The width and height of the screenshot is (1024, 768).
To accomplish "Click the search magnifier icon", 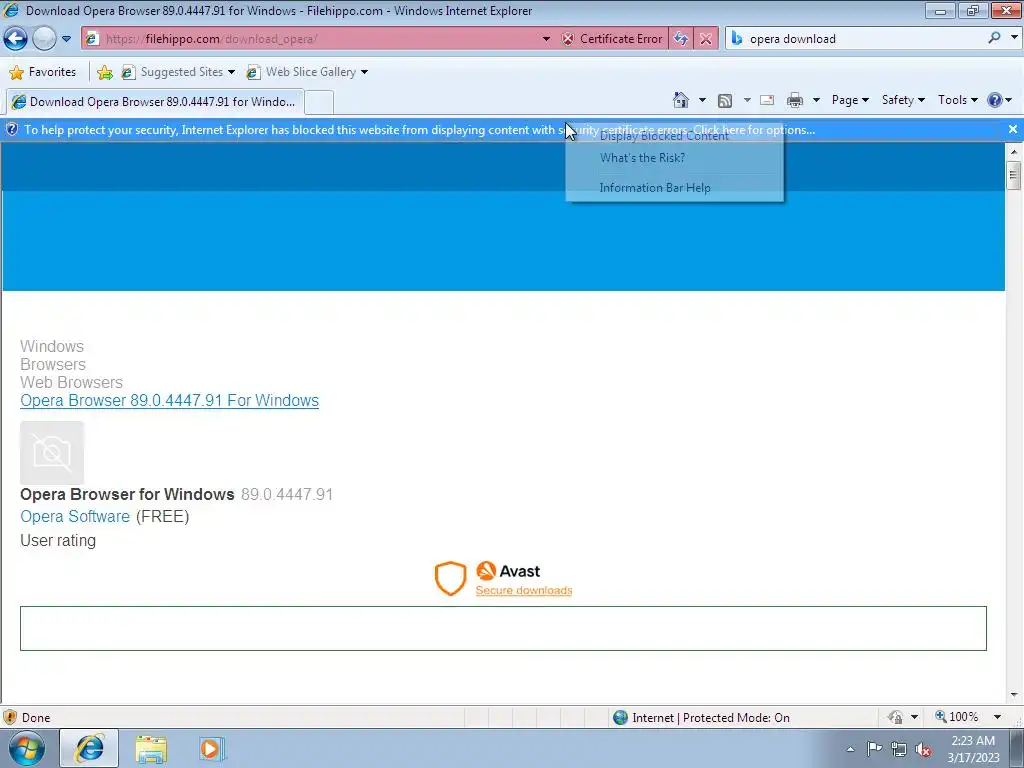I will coord(995,38).
